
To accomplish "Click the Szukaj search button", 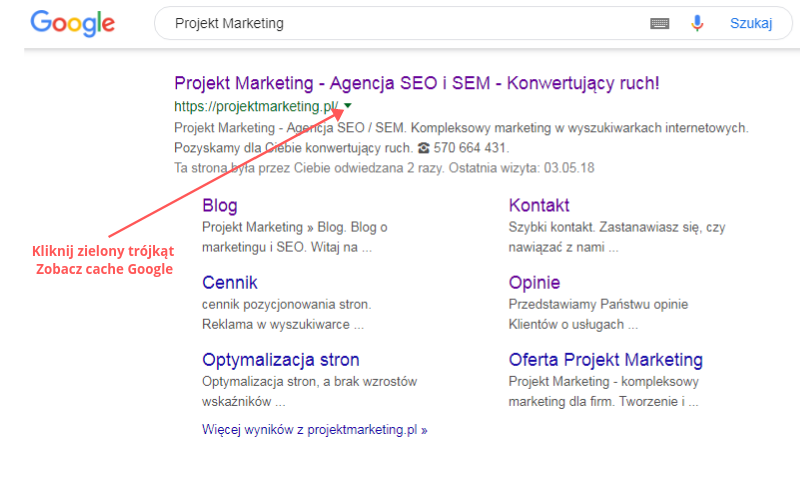I will click(751, 23).
